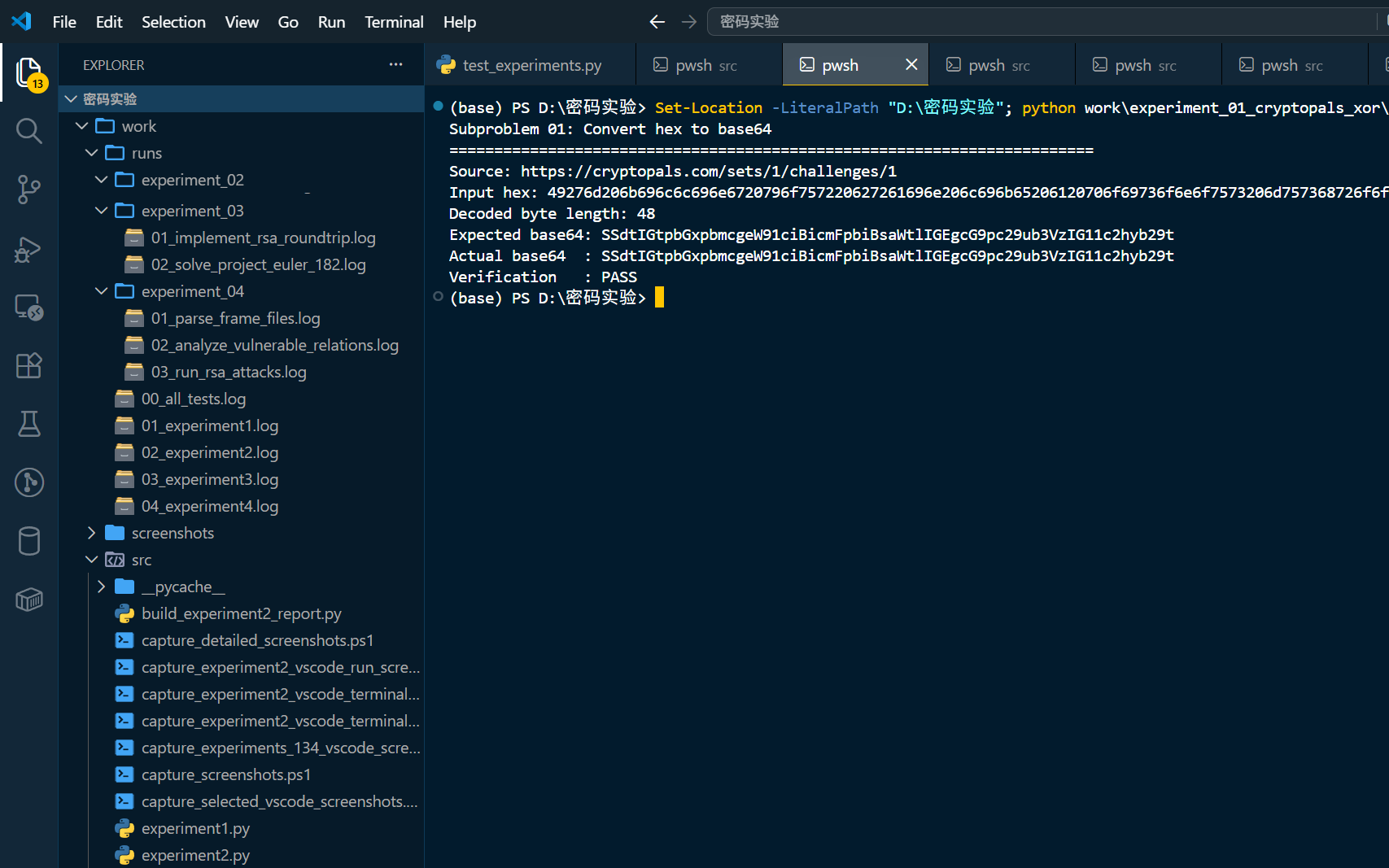1389x868 pixels.
Task: Open the View menu
Action: (242, 22)
